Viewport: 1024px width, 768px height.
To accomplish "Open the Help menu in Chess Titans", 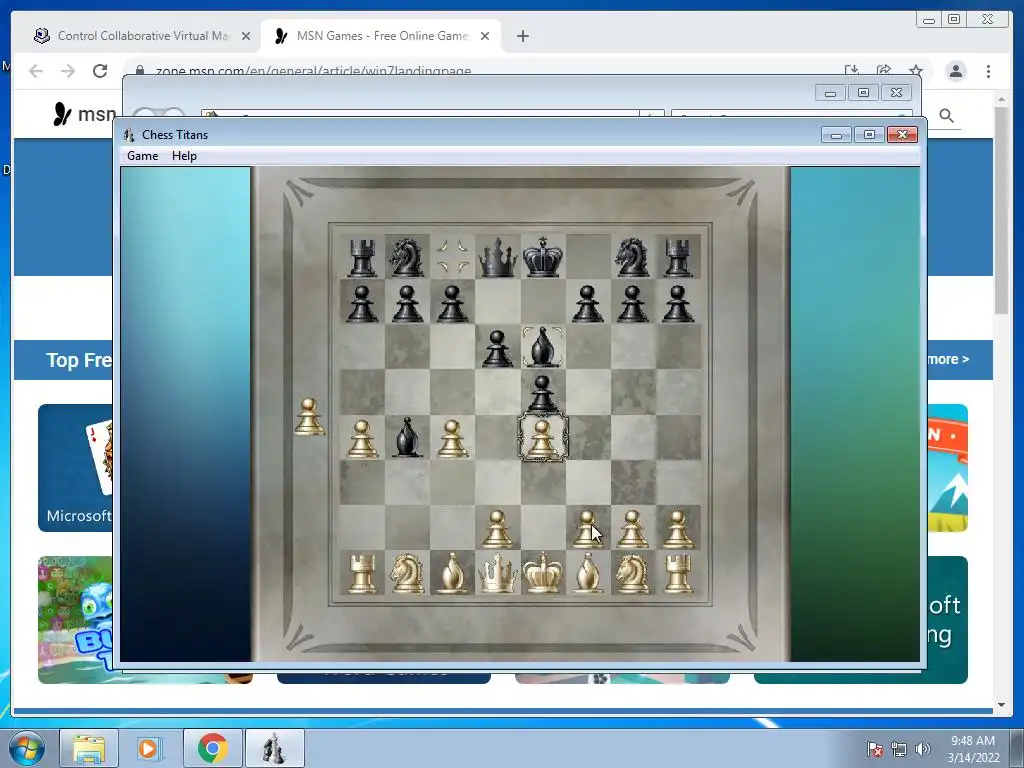I will (x=184, y=156).
